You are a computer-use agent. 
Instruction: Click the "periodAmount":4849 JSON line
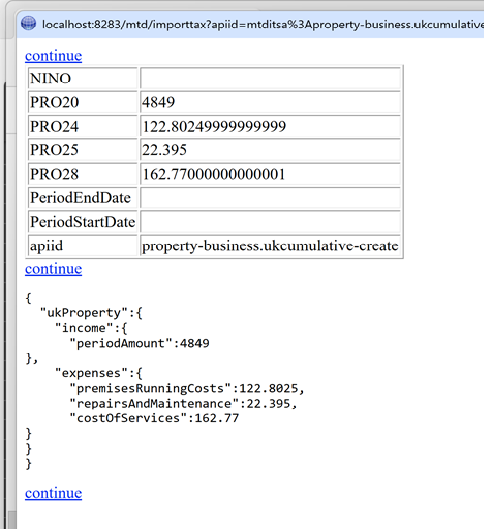(139, 343)
